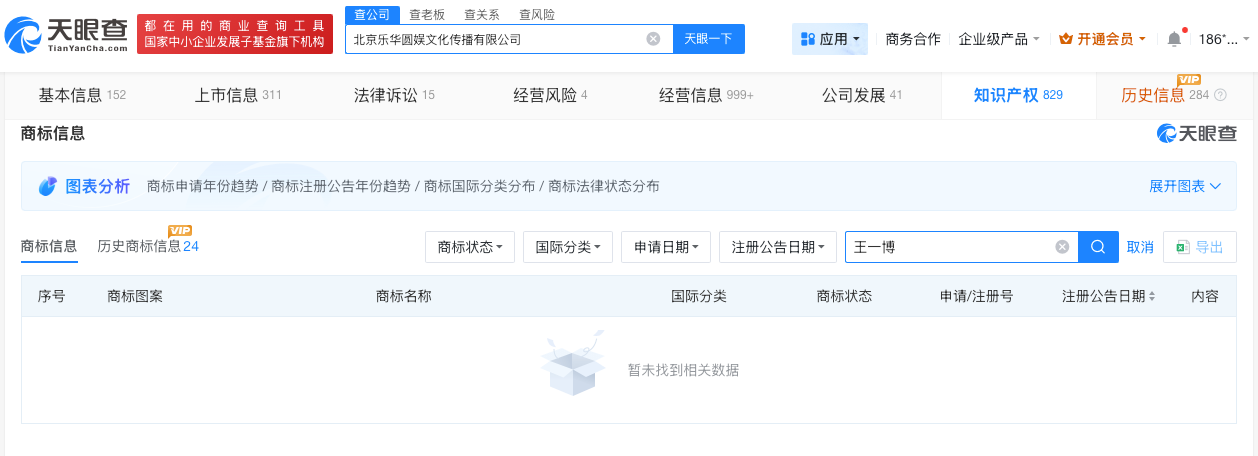Switch to the 法律诉讼 tab
This screenshot has width=1258, height=456.
394,95
